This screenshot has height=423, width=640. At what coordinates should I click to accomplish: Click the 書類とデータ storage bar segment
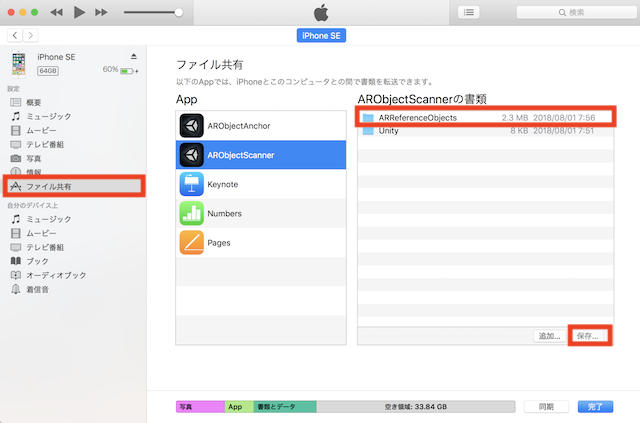285,407
